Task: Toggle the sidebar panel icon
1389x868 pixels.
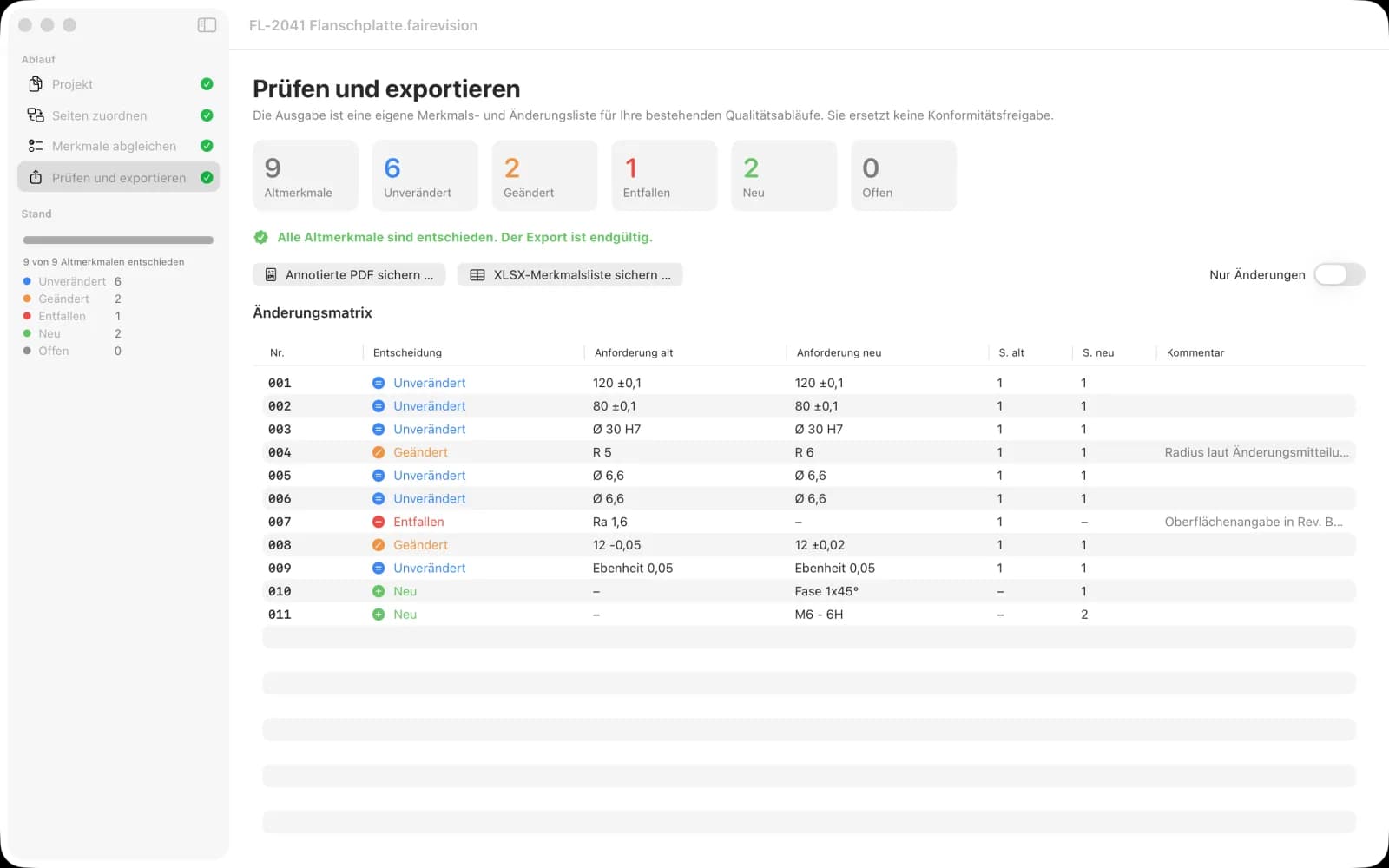Action: pos(207,25)
